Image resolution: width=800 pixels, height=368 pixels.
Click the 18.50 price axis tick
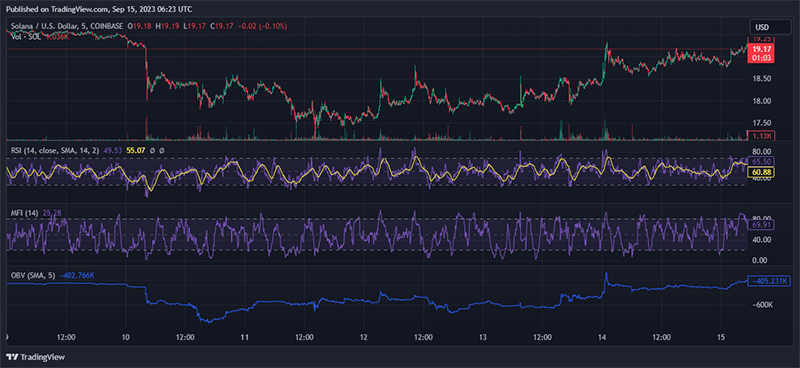point(761,79)
